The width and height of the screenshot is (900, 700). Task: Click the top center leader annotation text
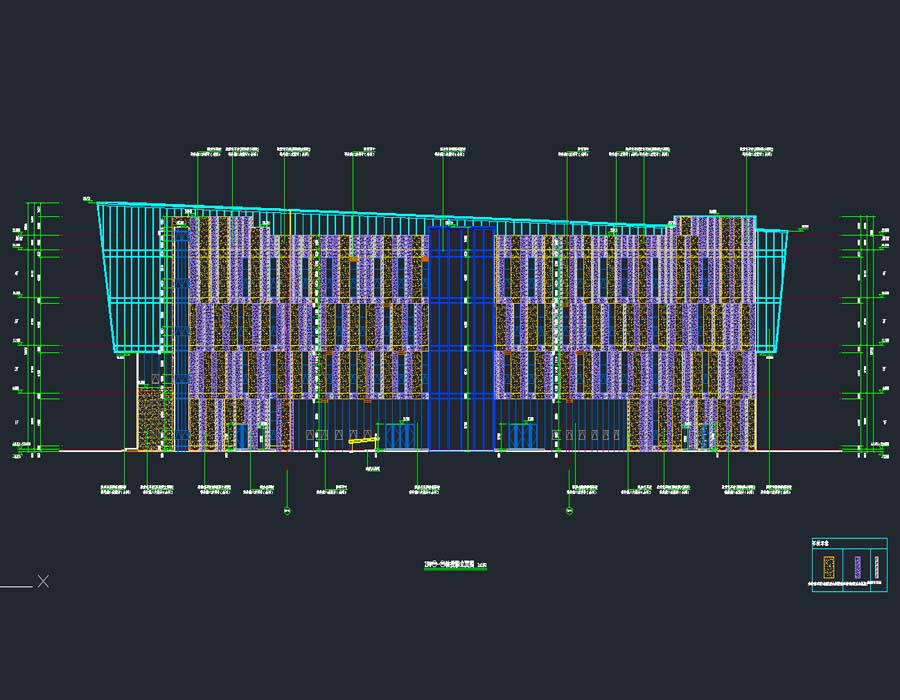pos(452,152)
